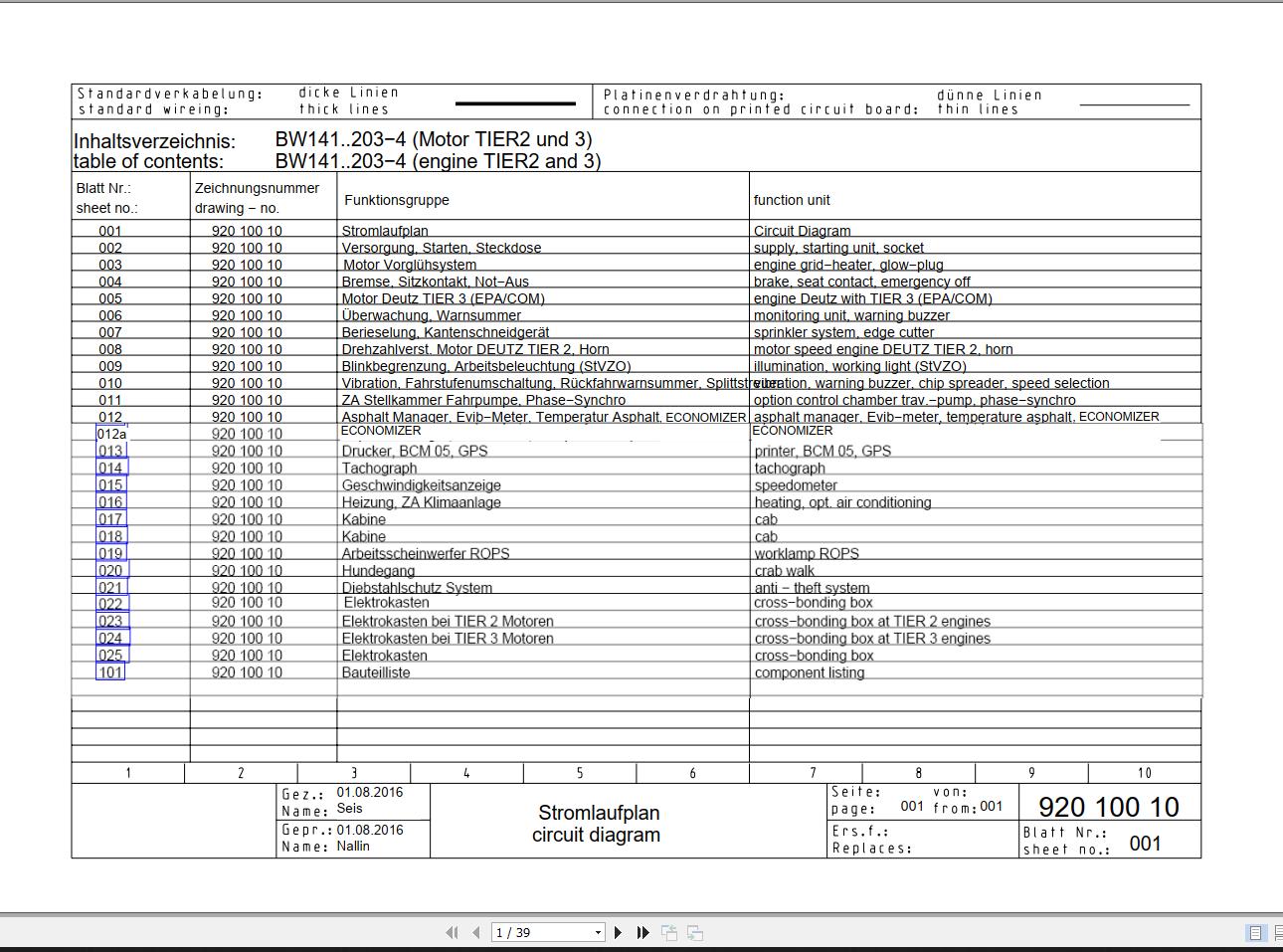Select continuous page layout view
Viewport: 1283px width, 952px height.
click(x=1278, y=933)
